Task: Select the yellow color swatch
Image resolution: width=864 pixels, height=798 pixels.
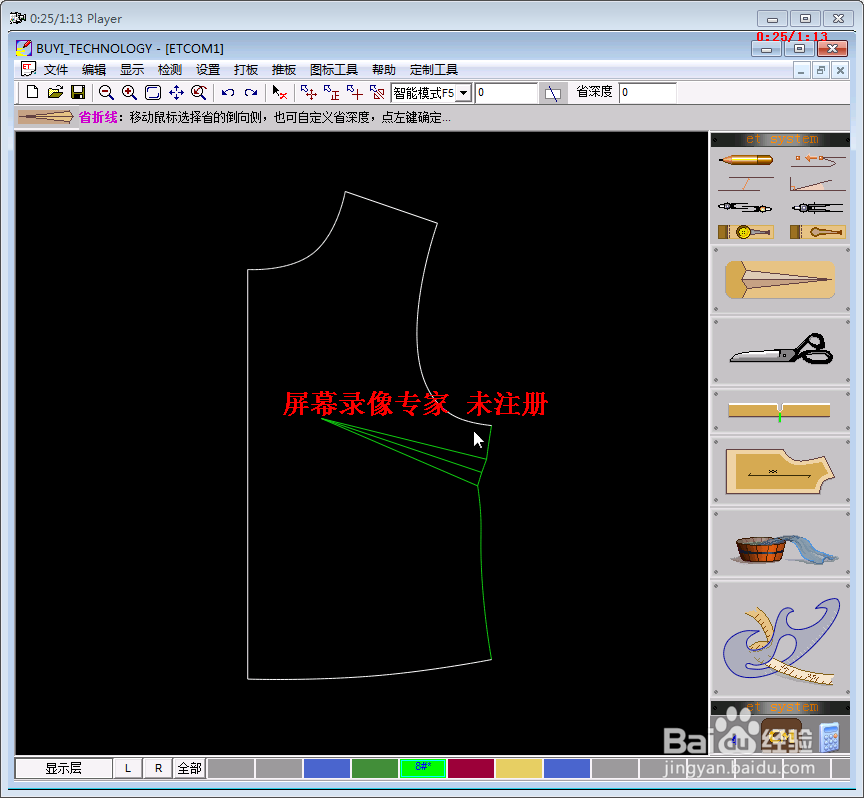Action: (519, 768)
